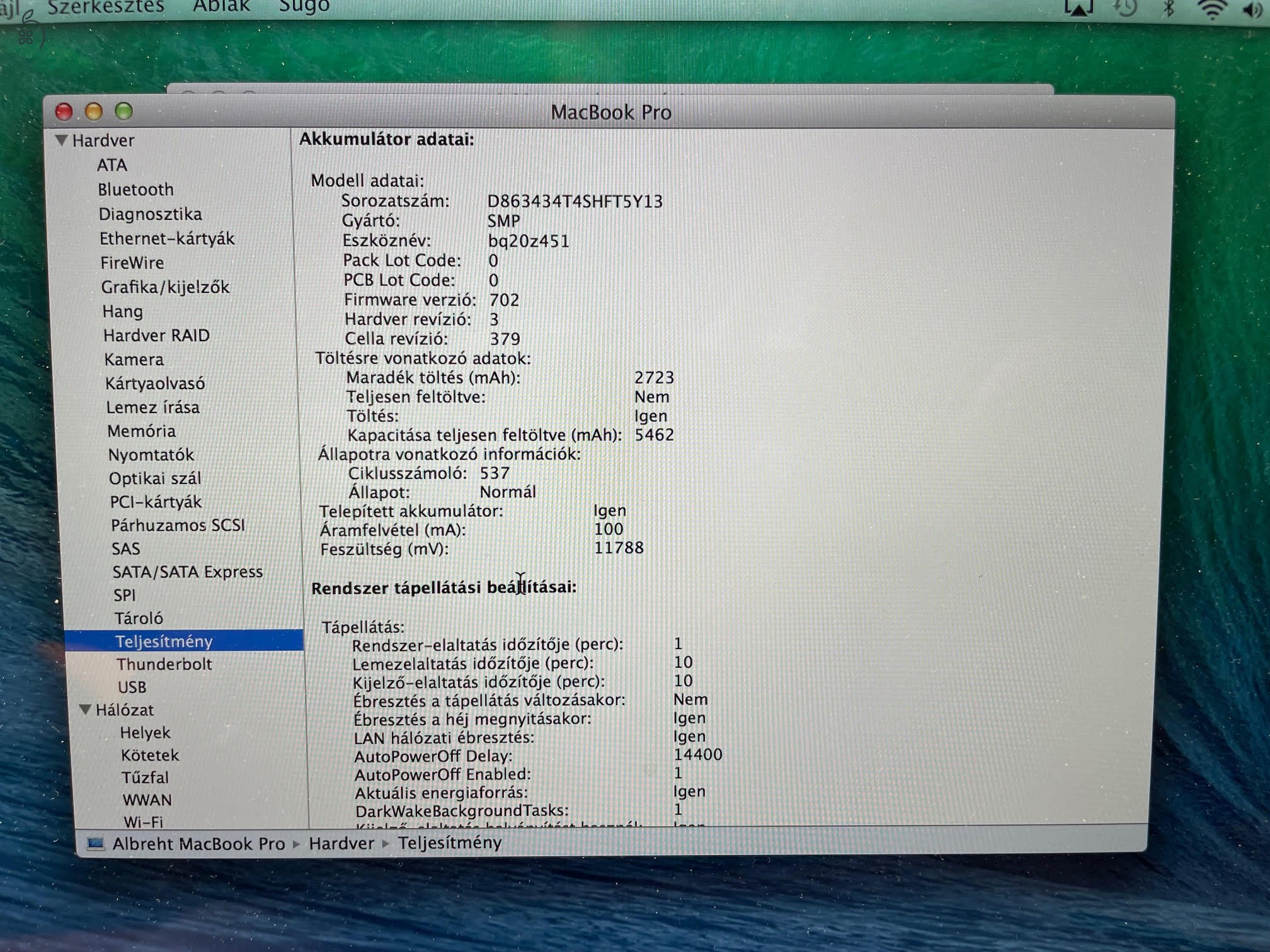The height and width of the screenshot is (952, 1270).
Task: Select Nyomtatók in the sidebar
Action: (151, 455)
